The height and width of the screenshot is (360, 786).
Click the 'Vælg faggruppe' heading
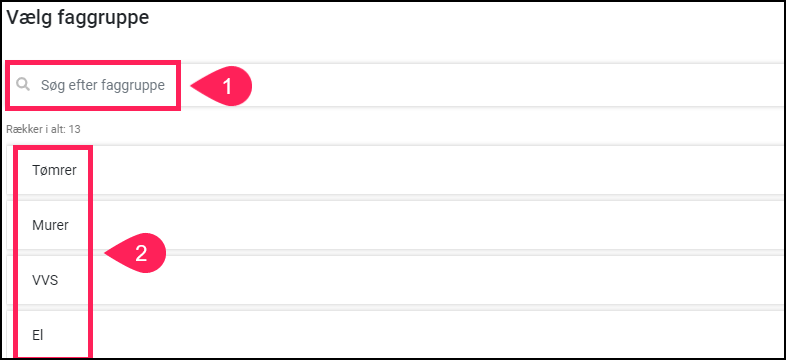[x=78, y=18]
